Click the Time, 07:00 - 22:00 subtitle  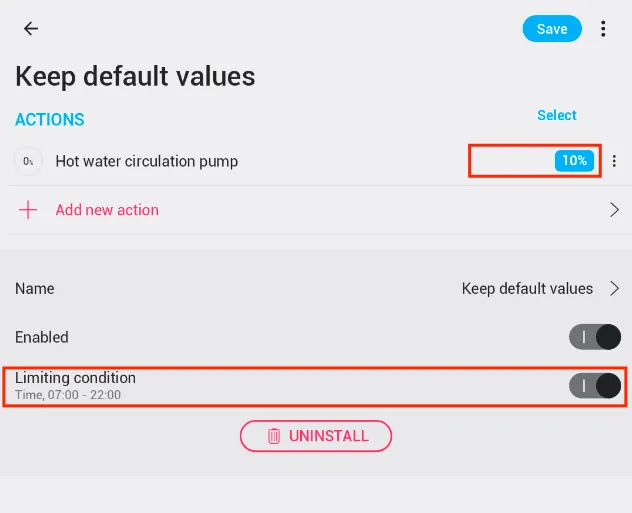(68, 395)
